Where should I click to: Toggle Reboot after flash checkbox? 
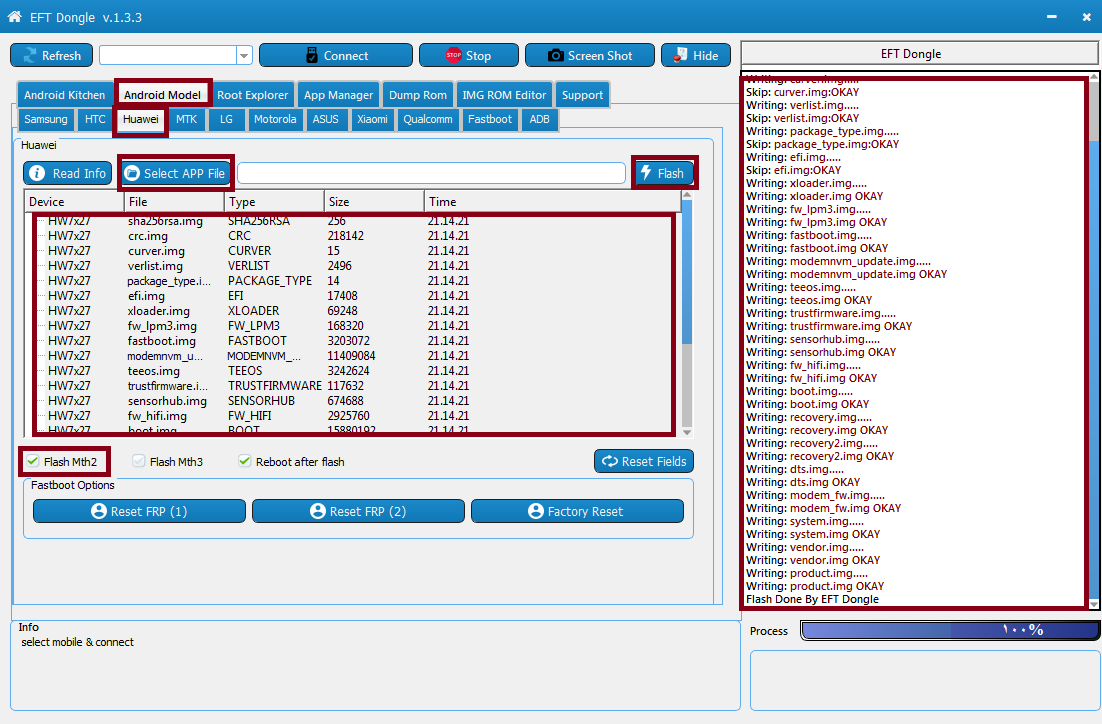pos(245,461)
